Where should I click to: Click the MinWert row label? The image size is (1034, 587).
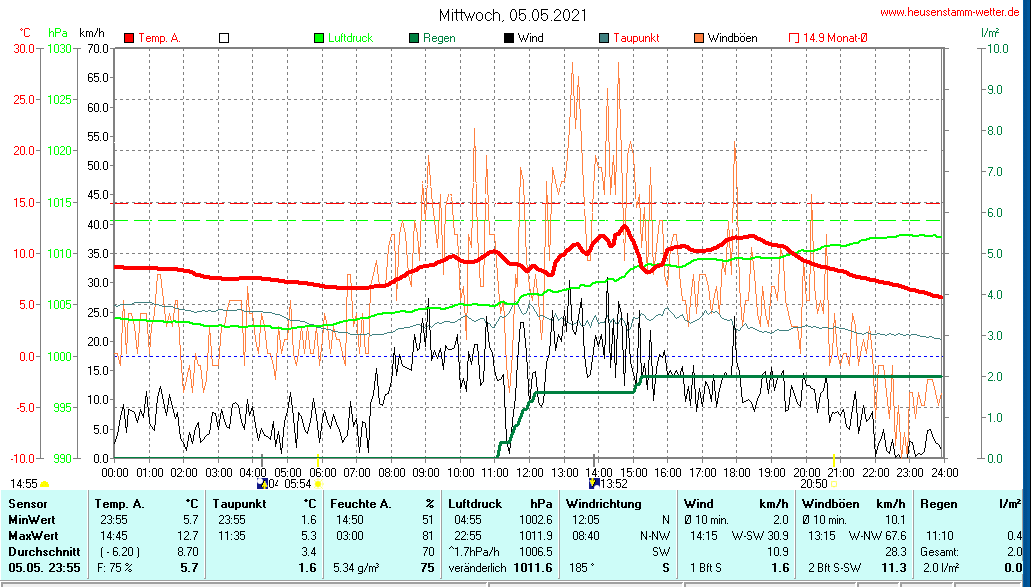tap(32, 520)
